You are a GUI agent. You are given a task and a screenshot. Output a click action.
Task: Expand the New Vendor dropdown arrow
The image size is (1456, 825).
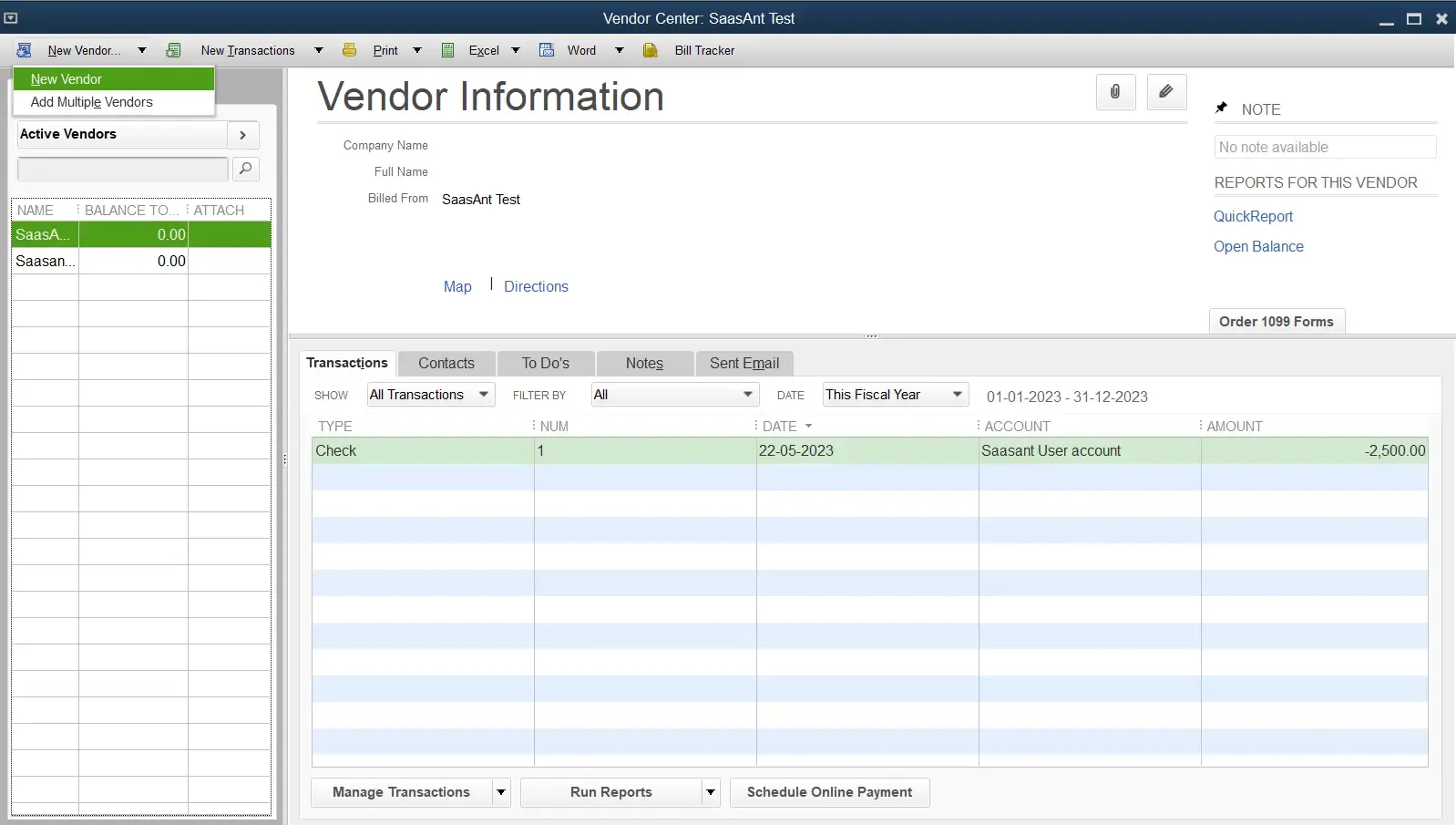point(142,50)
